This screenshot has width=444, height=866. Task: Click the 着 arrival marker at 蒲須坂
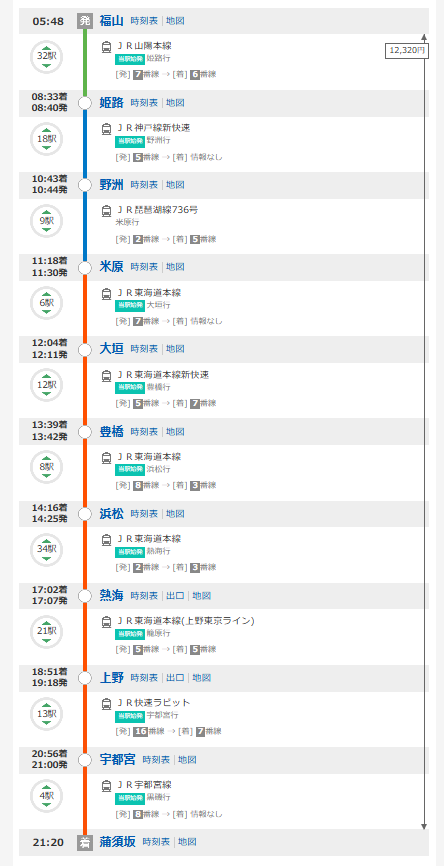pyautogui.click(x=84, y=843)
